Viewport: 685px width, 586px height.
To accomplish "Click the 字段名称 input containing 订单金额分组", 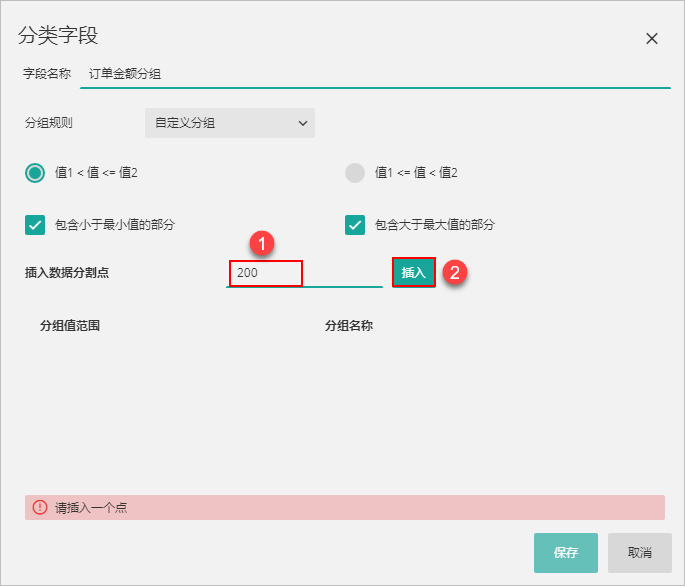I will 375,73.
